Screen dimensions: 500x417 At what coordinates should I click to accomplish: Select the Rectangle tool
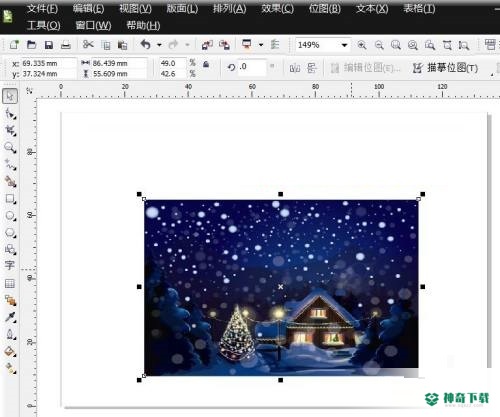pyautogui.click(x=10, y=199)
